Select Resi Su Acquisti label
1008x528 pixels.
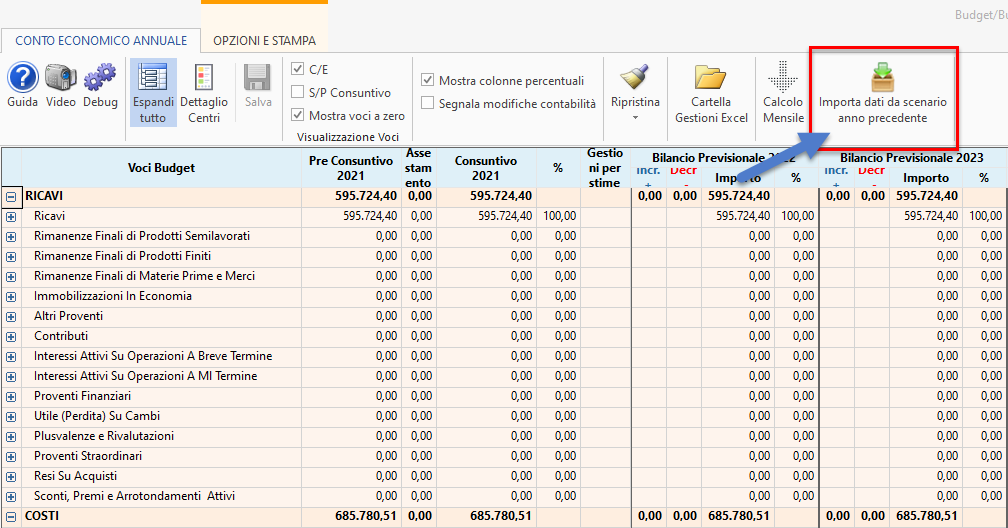(x=75, y=475)
